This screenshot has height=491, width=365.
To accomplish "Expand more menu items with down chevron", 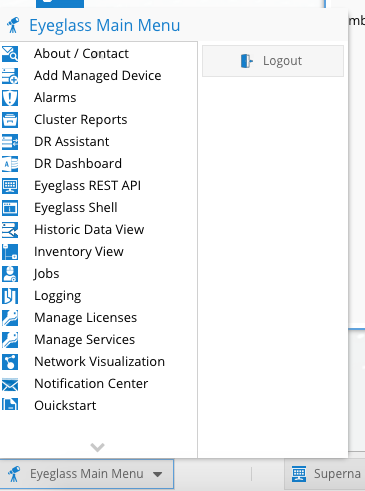I will coord(98,447).
